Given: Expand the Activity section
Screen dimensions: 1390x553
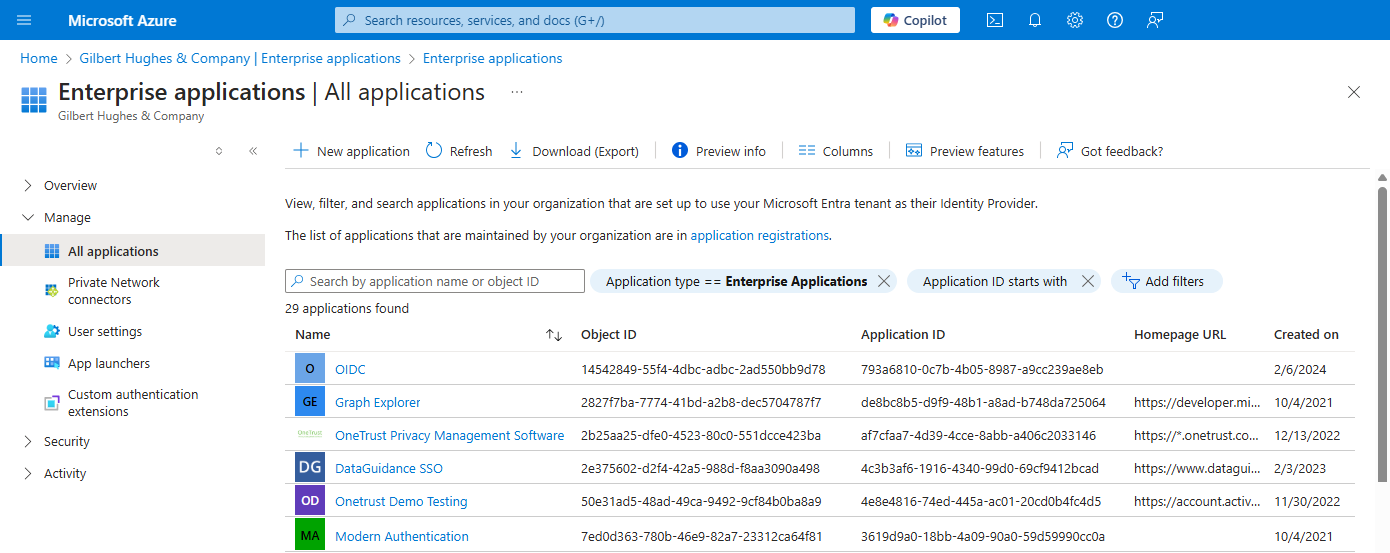Looking at the screenshot, I should (28, 473).
